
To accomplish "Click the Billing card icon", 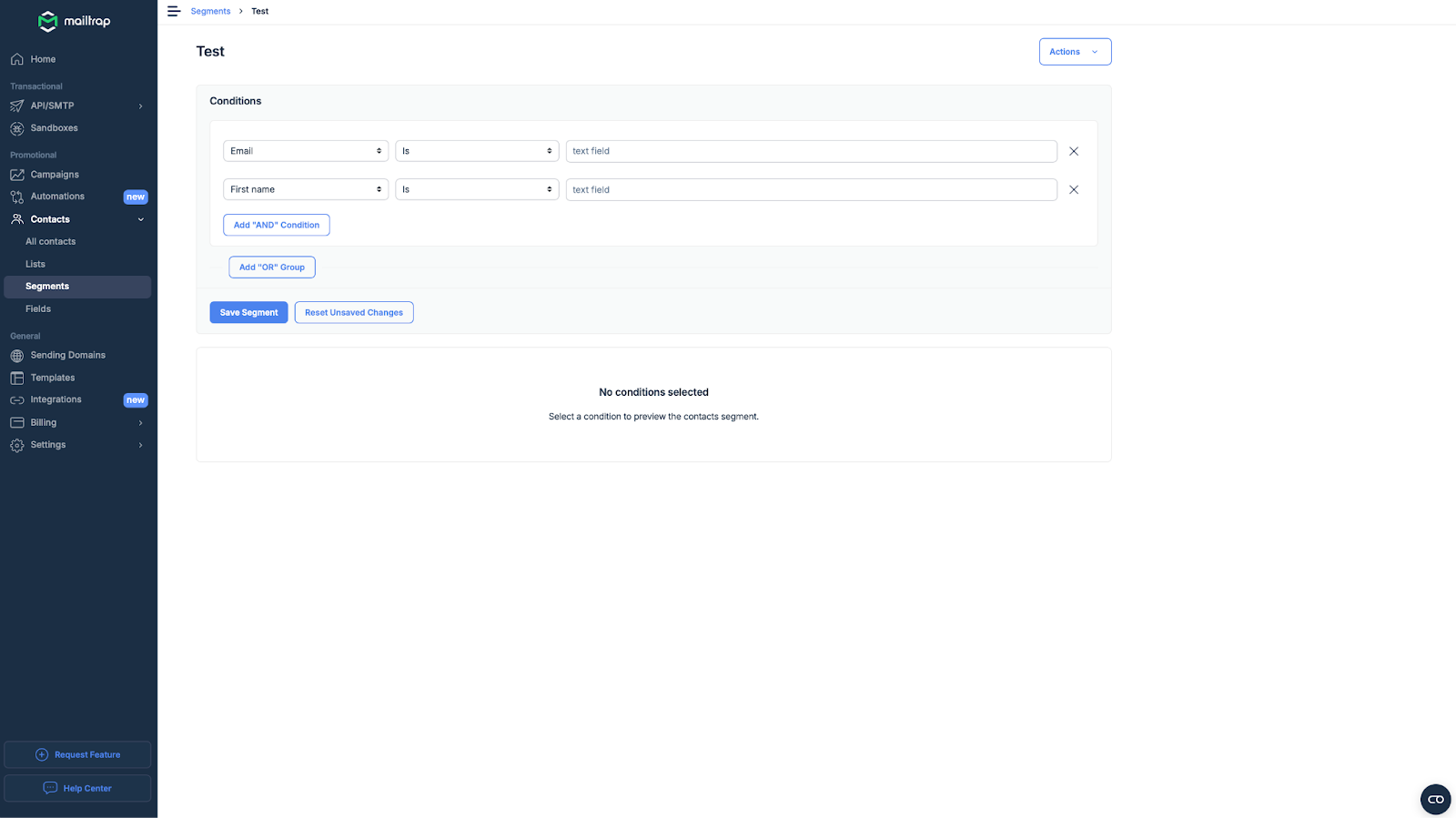I will coord(17,423).
